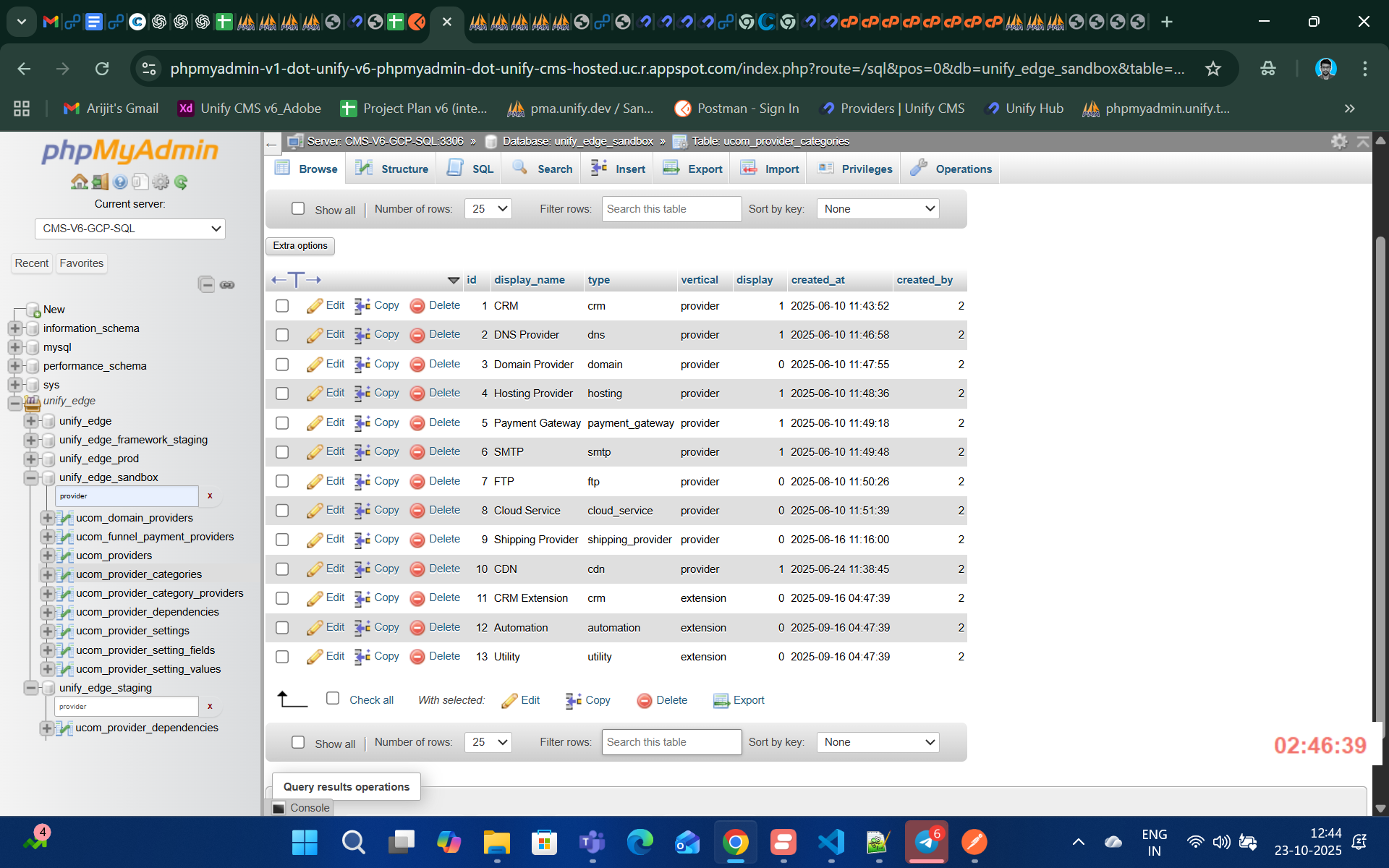Click collapse all navigation tree icon
This screenshot has height=868, width=1389.
206,284
